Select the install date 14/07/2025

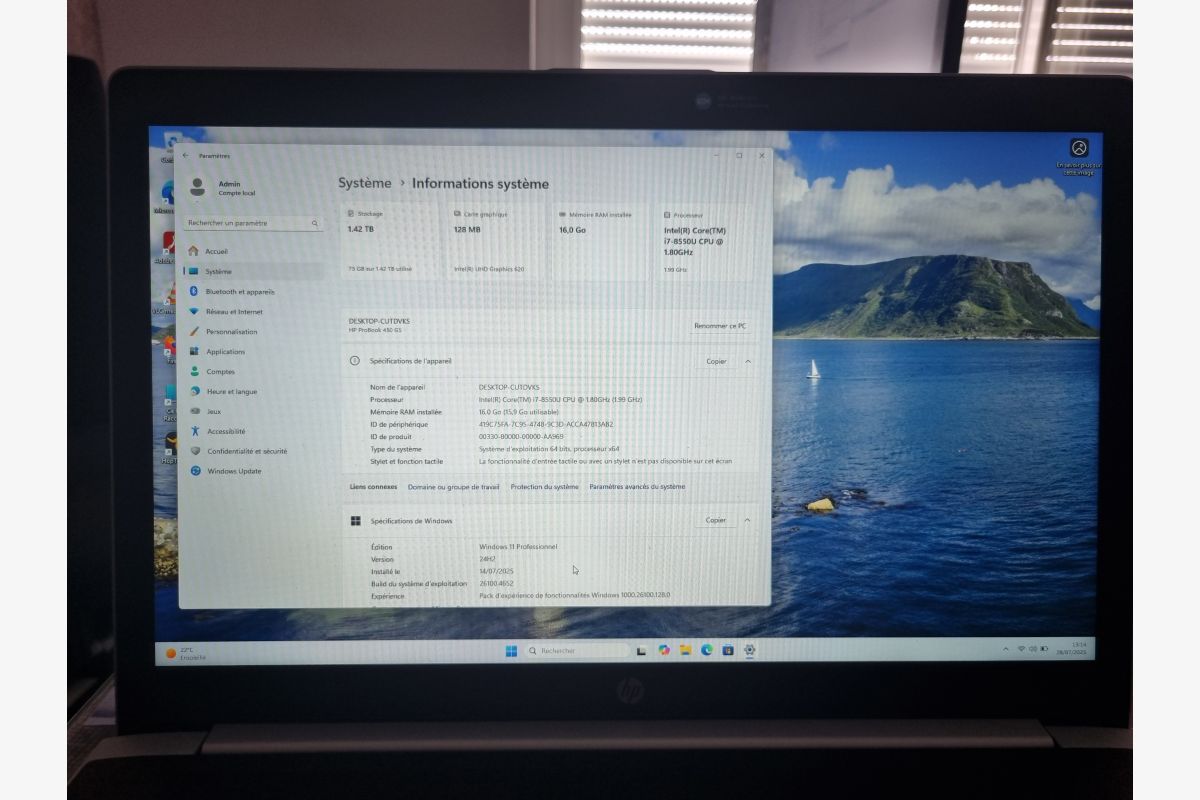pyautogui.click(x=496, y=571)
